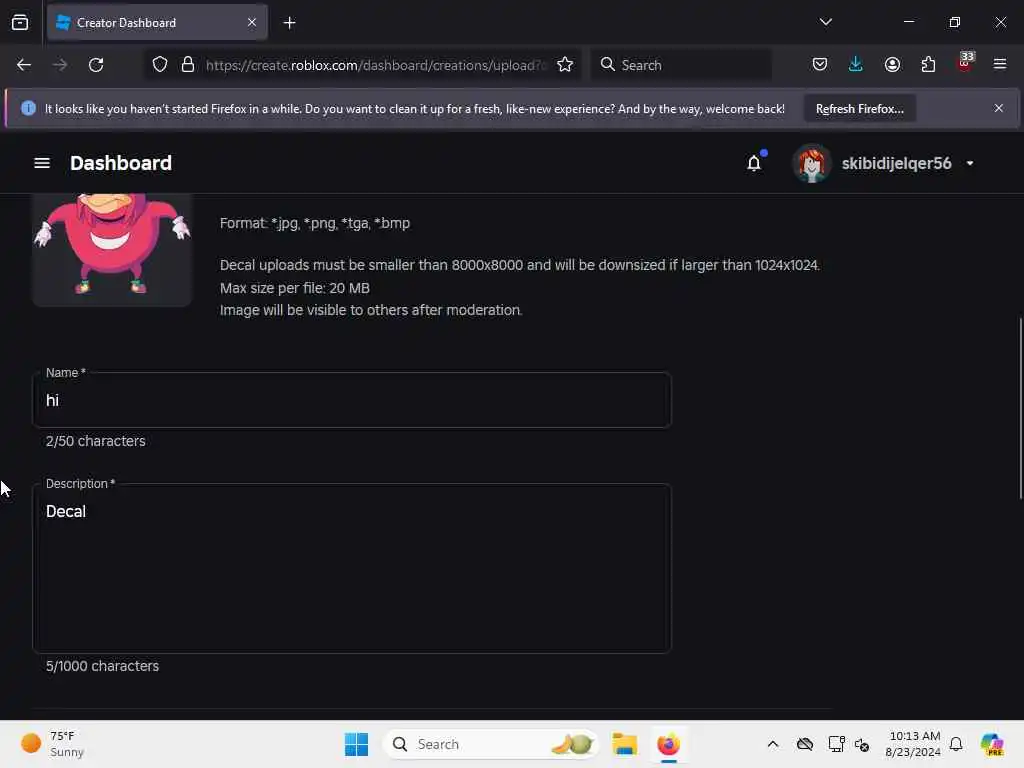Click the Firefox taskbar icon
The image size is (1024, 768).
pos(668,744)
